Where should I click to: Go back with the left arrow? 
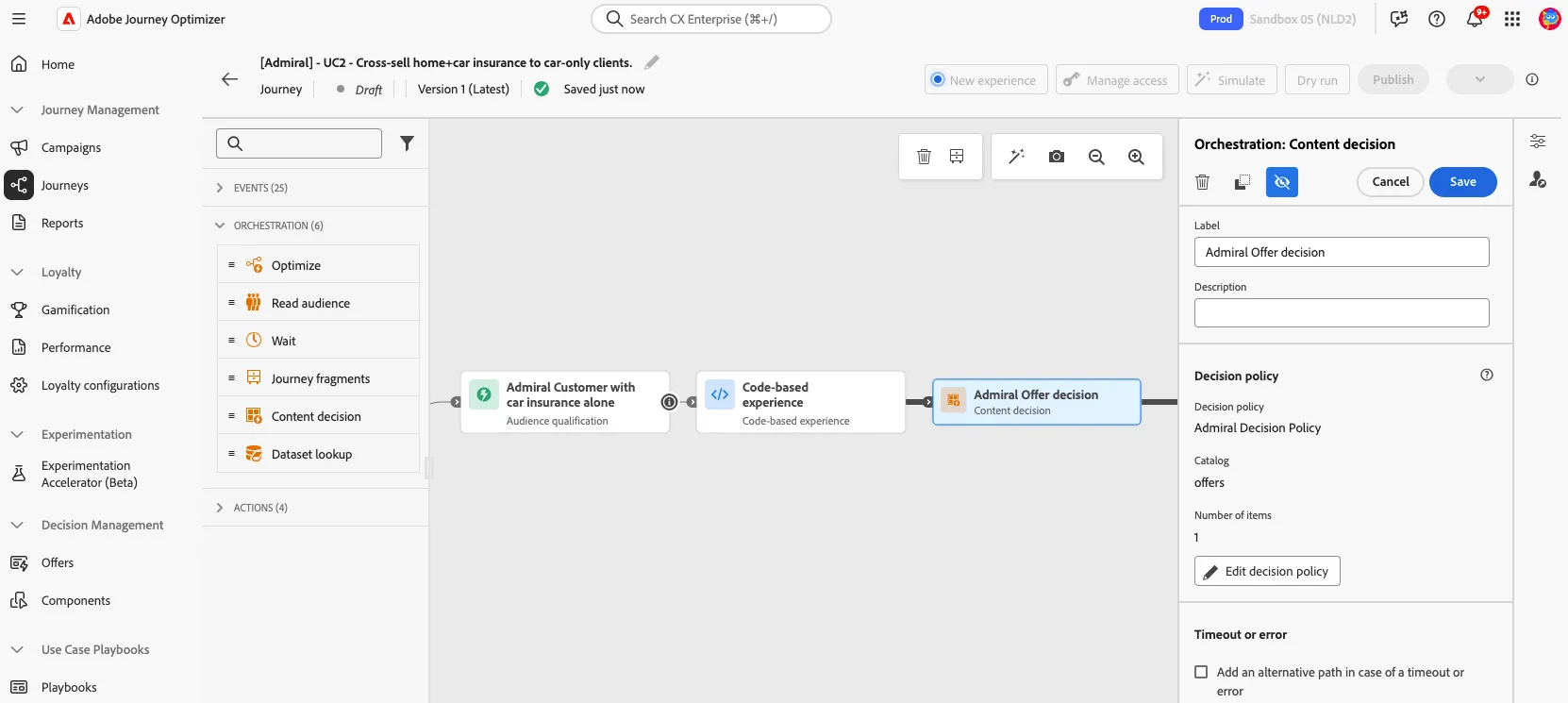pos(229,79)
